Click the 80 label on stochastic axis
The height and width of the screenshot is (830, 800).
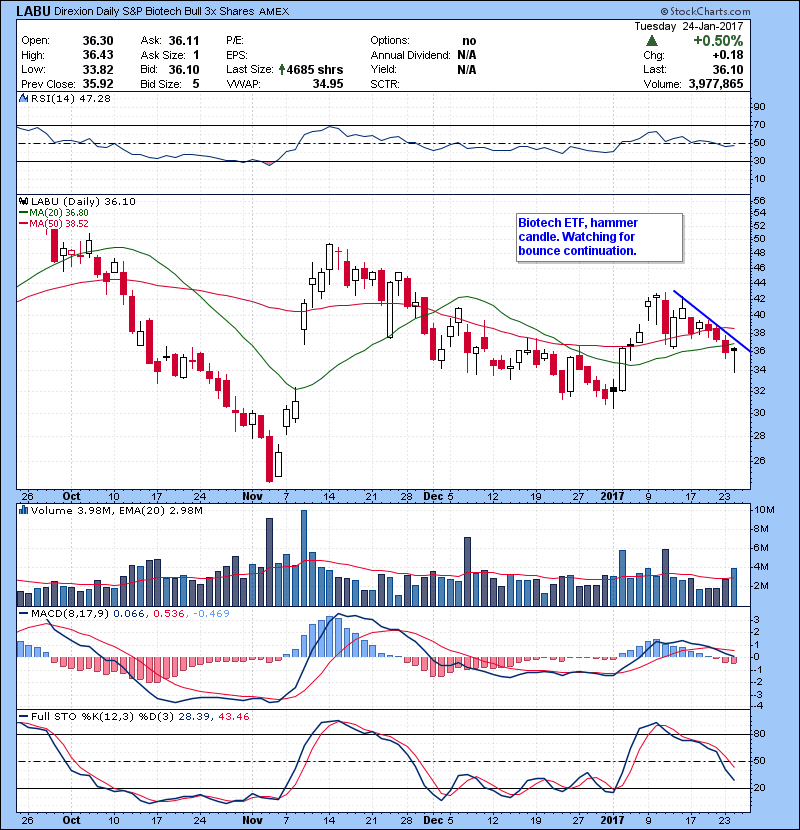(x=759, y=734)
